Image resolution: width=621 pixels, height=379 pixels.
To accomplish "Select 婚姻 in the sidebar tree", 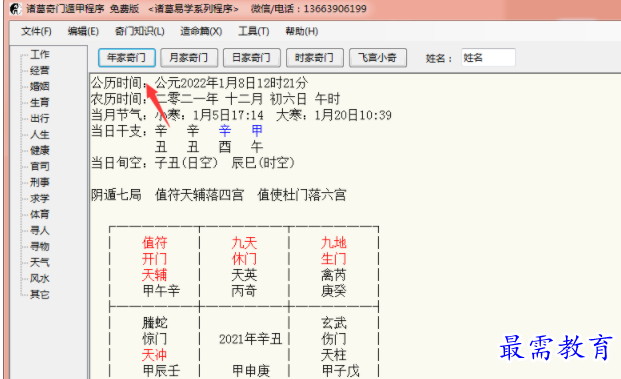I will coord(40,86).
